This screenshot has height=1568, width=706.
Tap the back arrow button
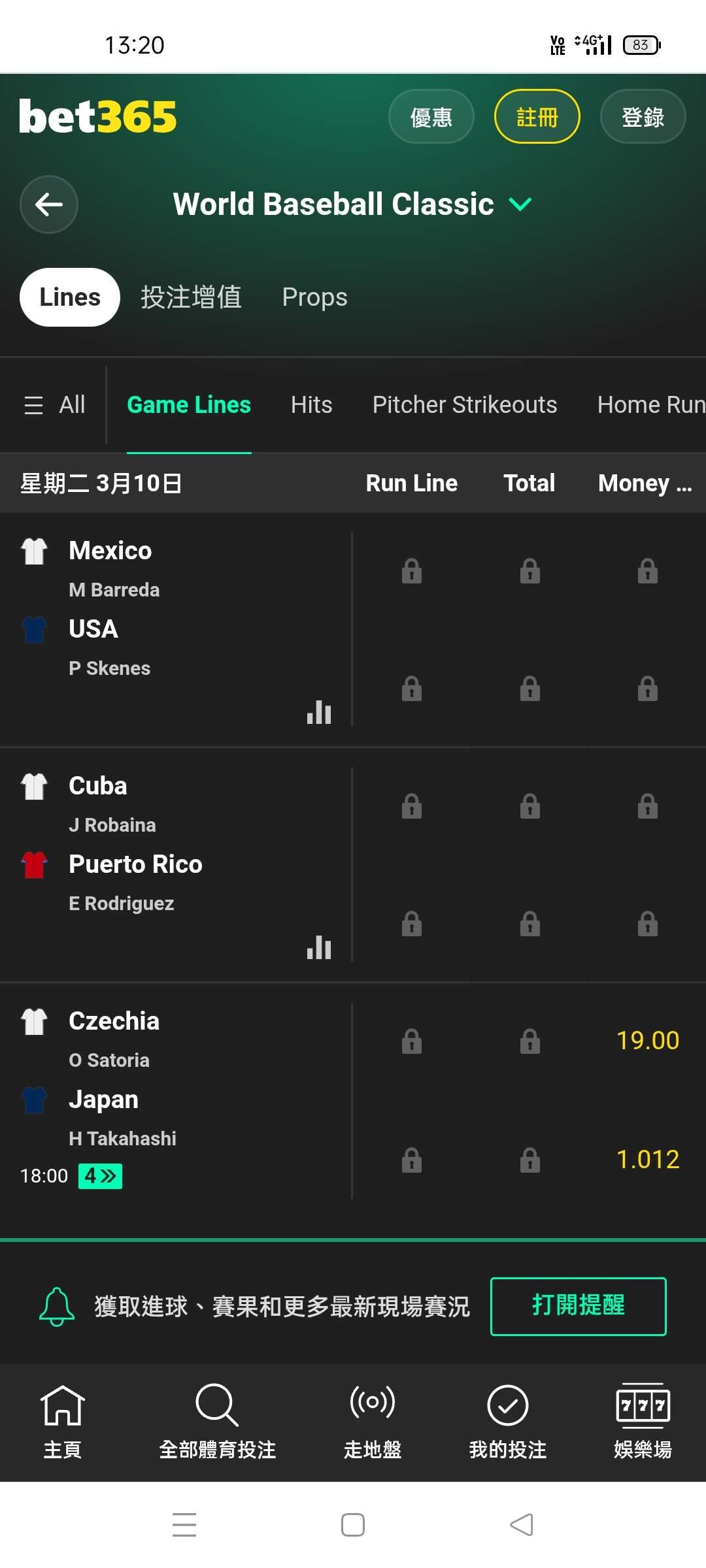point(49,204)
